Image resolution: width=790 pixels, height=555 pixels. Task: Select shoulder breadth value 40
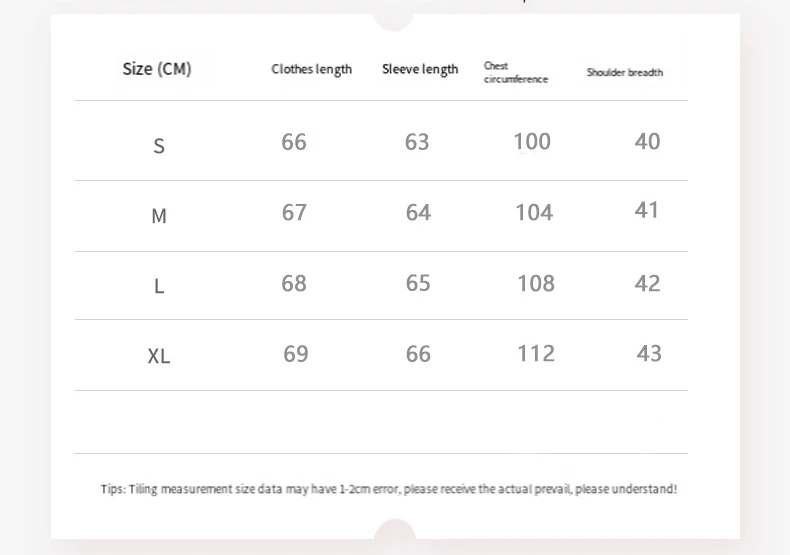[x=647, y=142]
